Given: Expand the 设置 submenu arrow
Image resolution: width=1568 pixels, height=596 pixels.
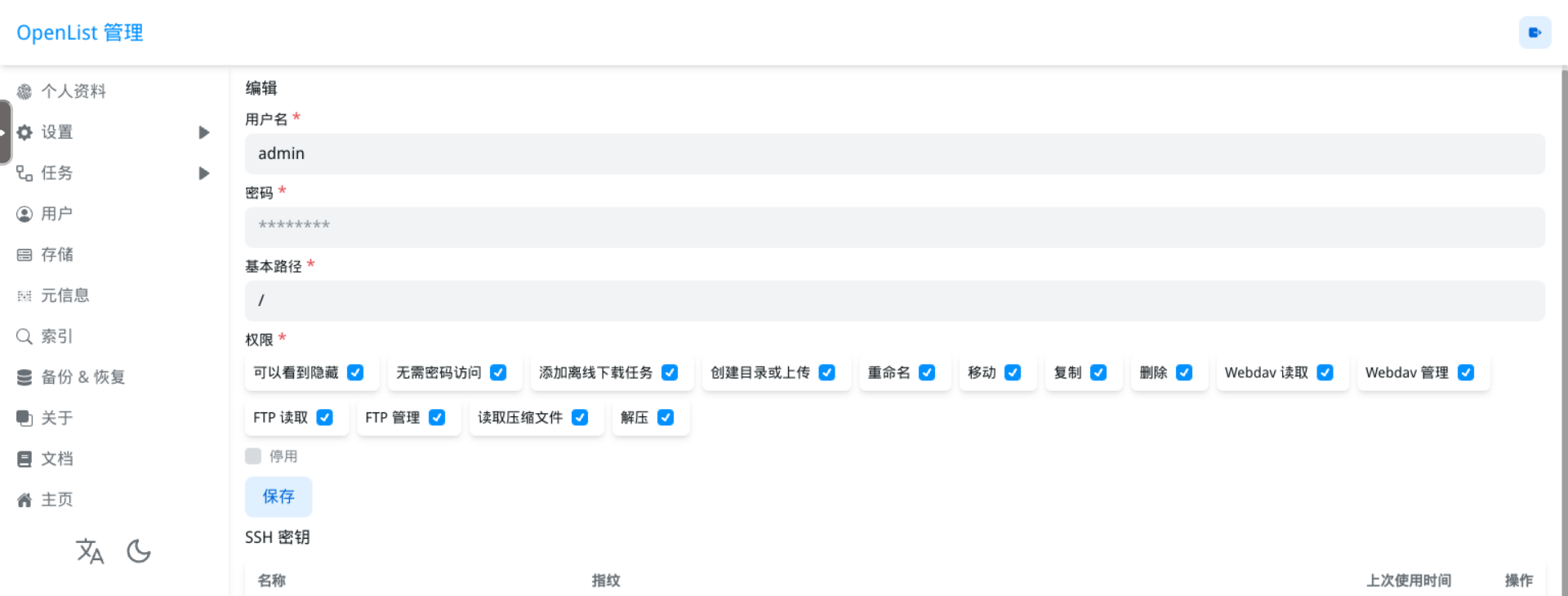Looking at the screenshot, I should point(204,132).
